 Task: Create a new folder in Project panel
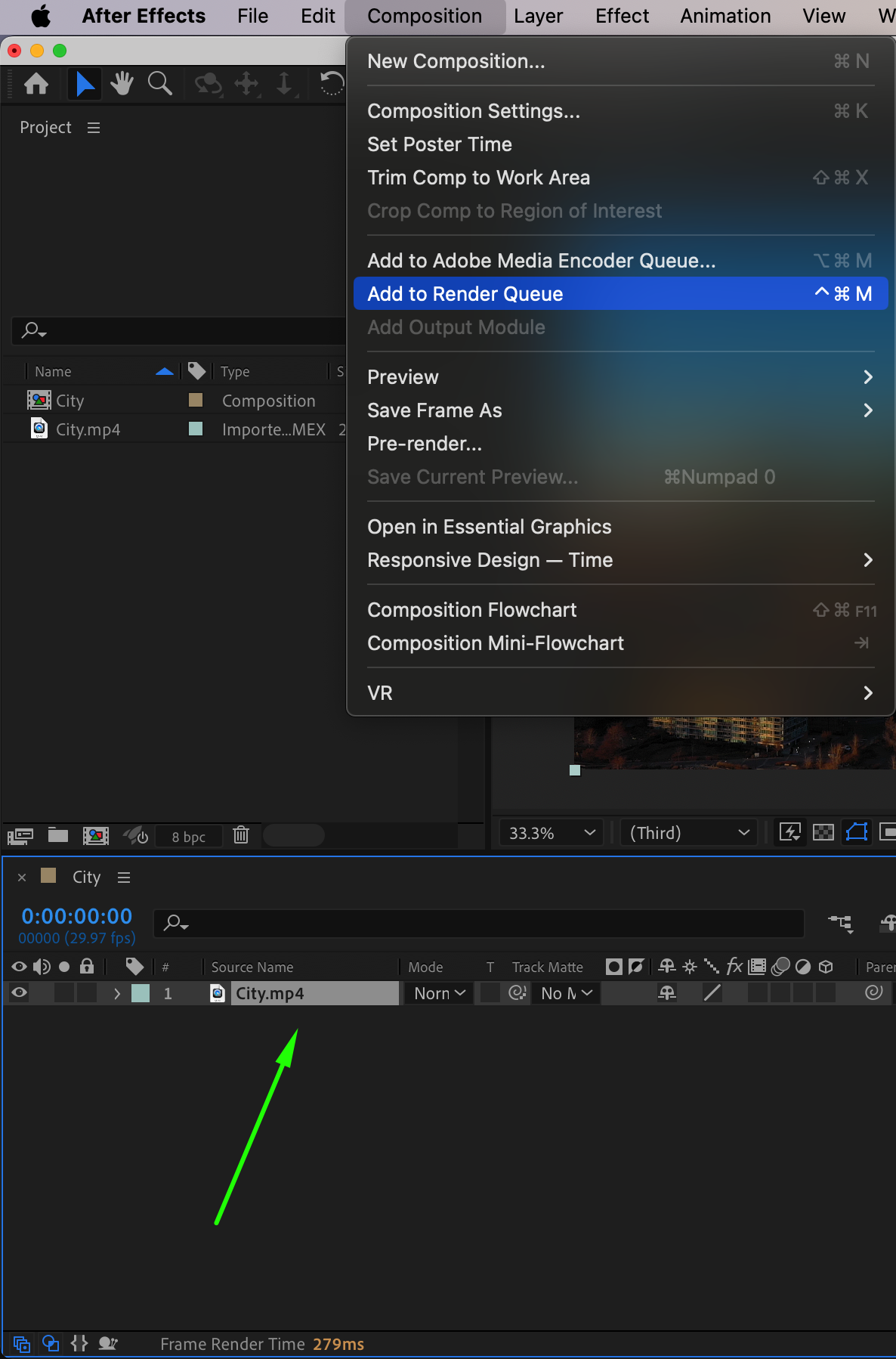58,835
